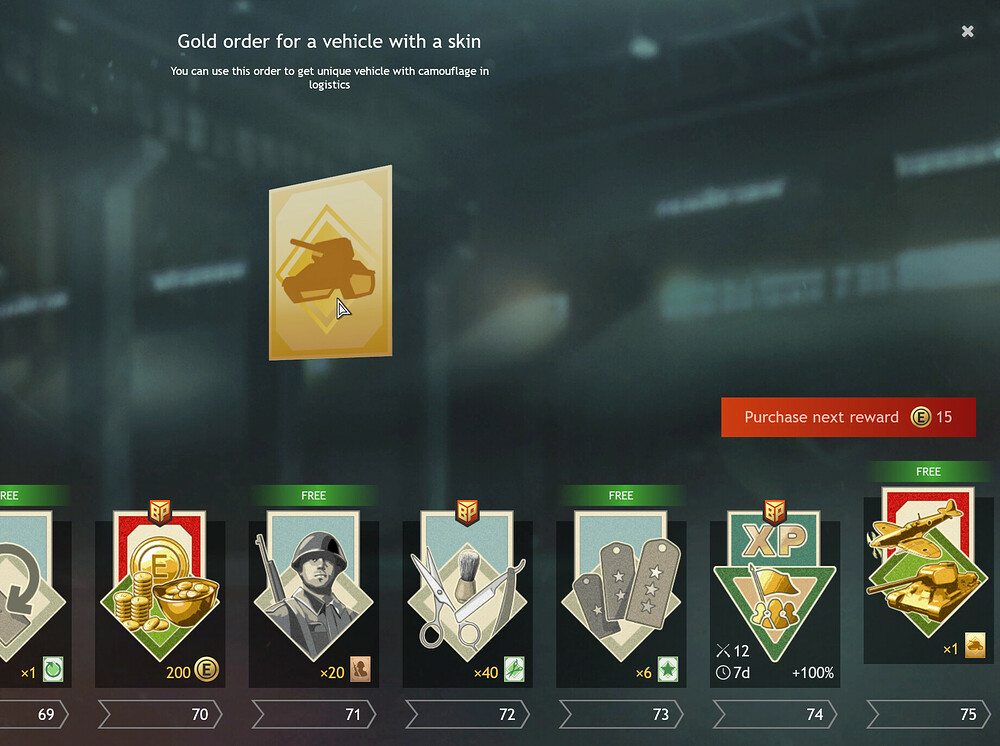Click the gold order icon under level 75 reward
This screenshot has width=1000, height=746.
point(974,645)
